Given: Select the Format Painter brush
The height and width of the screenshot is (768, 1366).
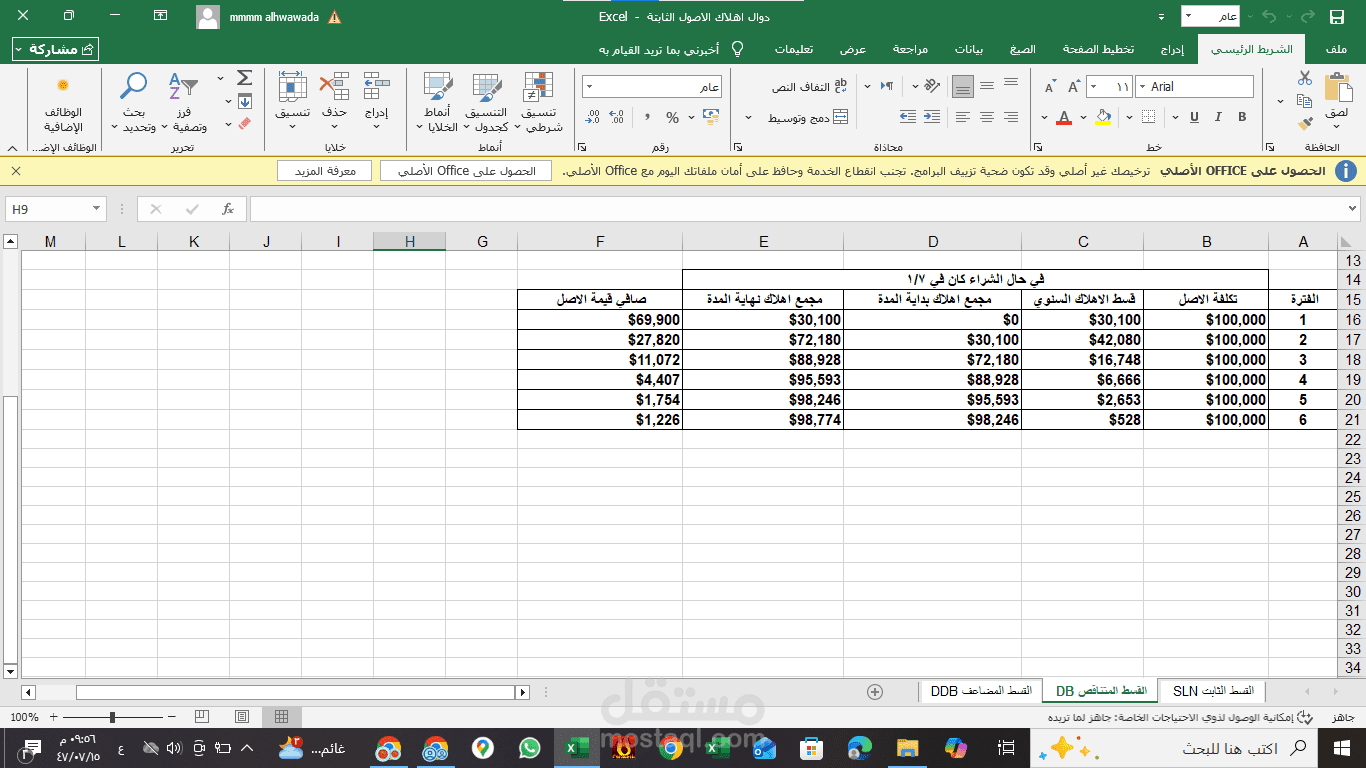Looking at the screenshot, I should point(1305,124).
